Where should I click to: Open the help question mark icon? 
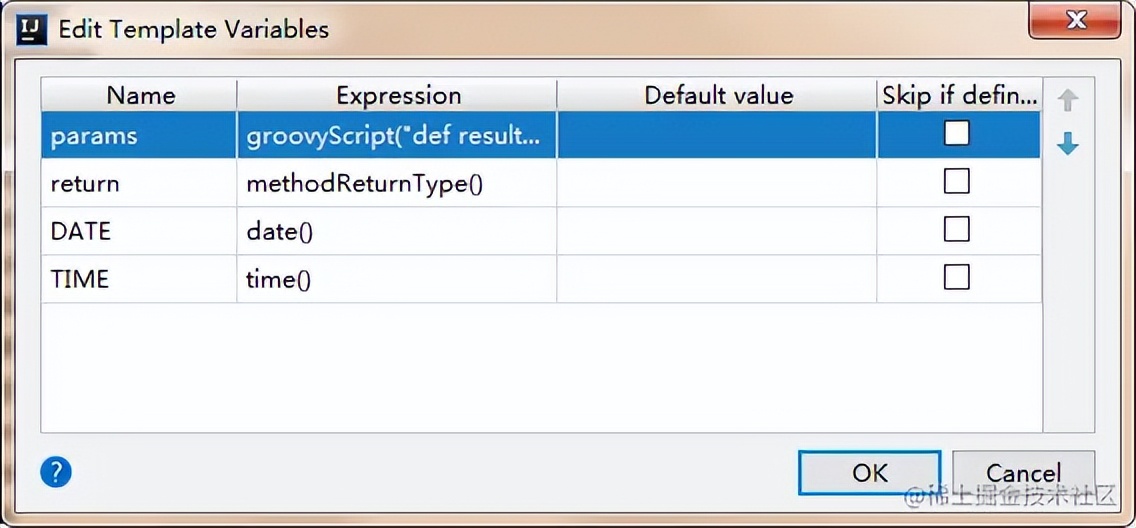[x=56, y=471]
